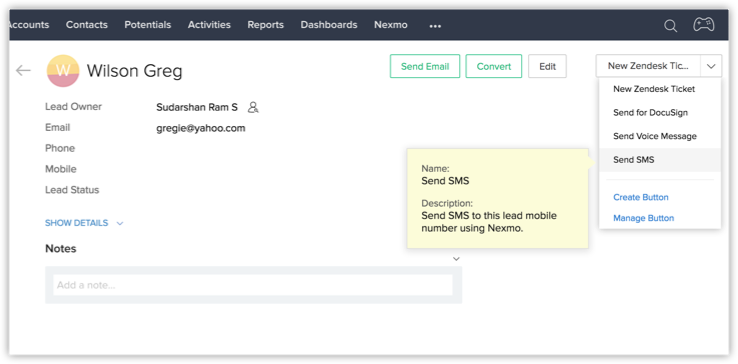Choose Send for DocuSign option
738x364 pixels.
pyautogui.click(x=660, y=113)
